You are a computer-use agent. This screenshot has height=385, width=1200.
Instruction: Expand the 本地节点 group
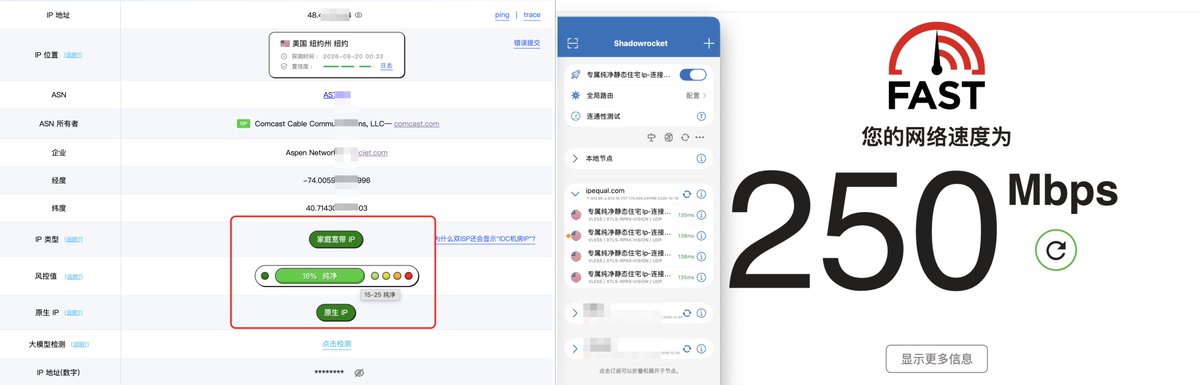pos(575,158)
